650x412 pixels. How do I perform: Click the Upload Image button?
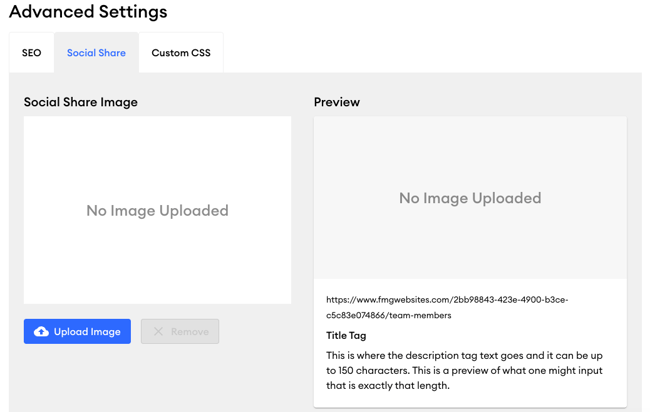tap(77, 331)
